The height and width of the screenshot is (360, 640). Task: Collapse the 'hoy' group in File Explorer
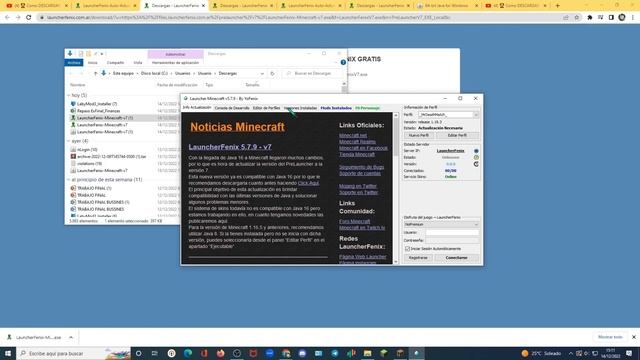point(69,95)
